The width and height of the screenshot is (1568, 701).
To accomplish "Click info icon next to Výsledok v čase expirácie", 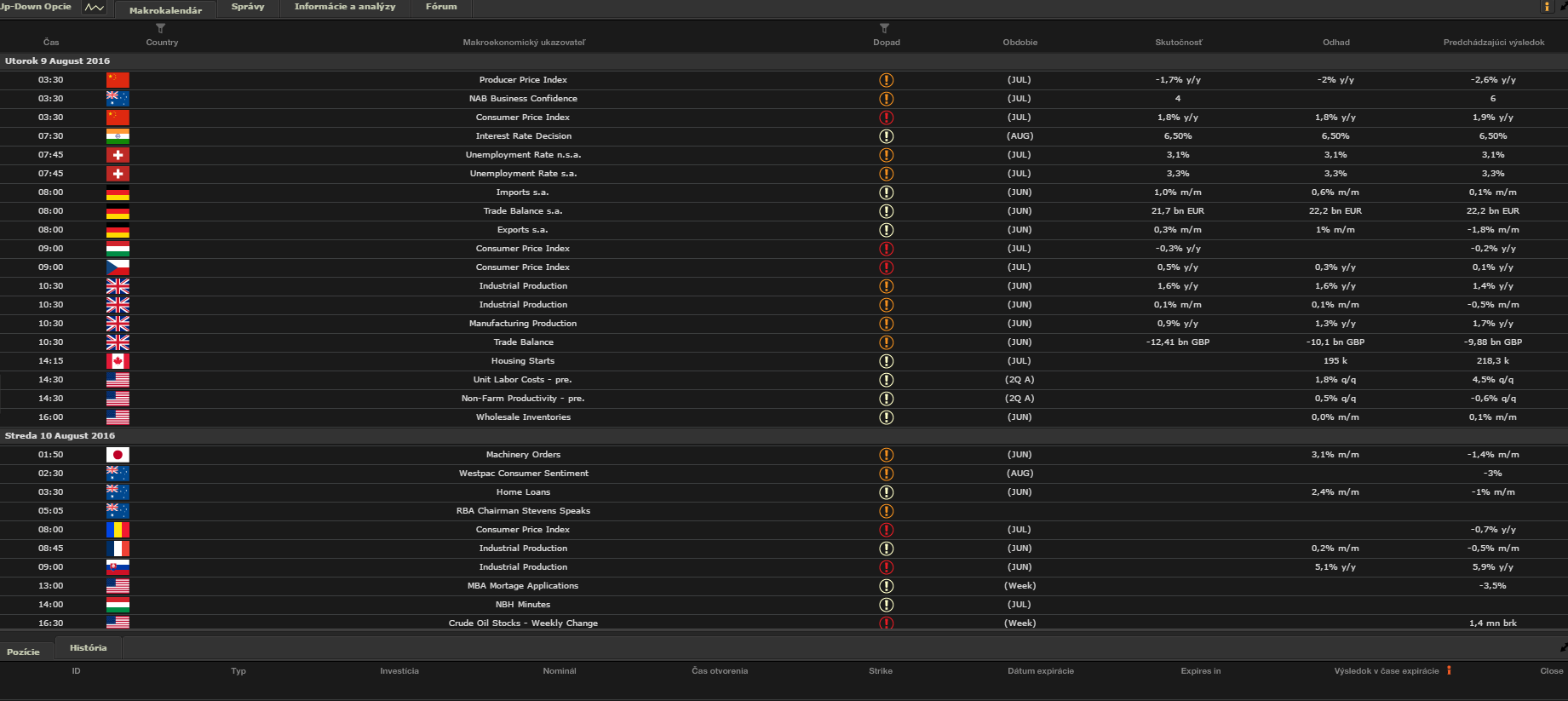I will (x=1449, y=670).
